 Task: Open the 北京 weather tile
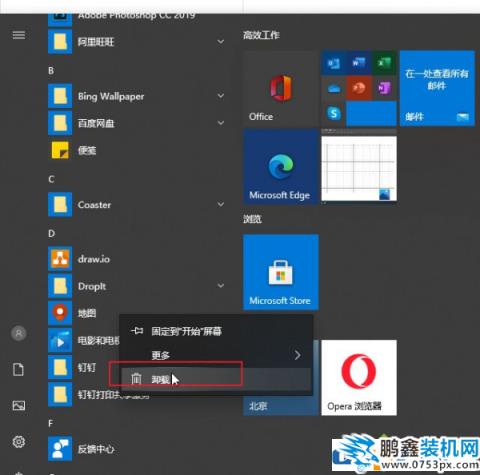281,405
